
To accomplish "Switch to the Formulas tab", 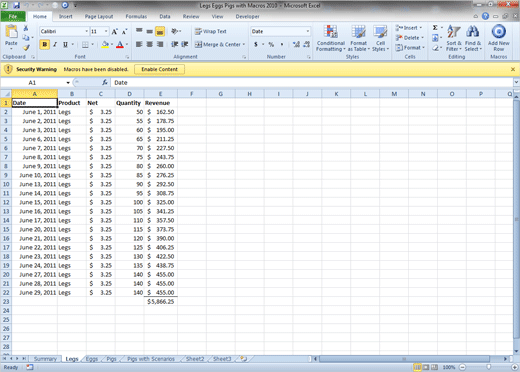I will [x=136, y=16].
